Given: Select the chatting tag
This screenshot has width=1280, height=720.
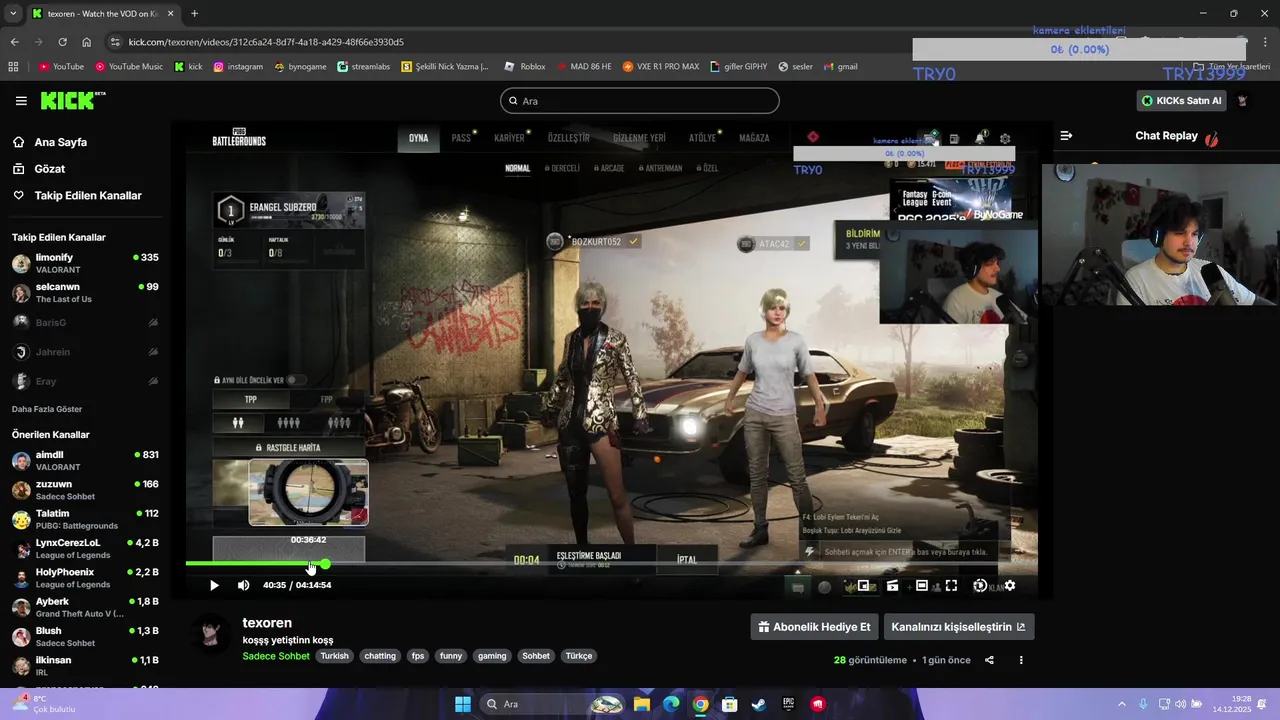Looking at the screenshot, I should [380, 656].
